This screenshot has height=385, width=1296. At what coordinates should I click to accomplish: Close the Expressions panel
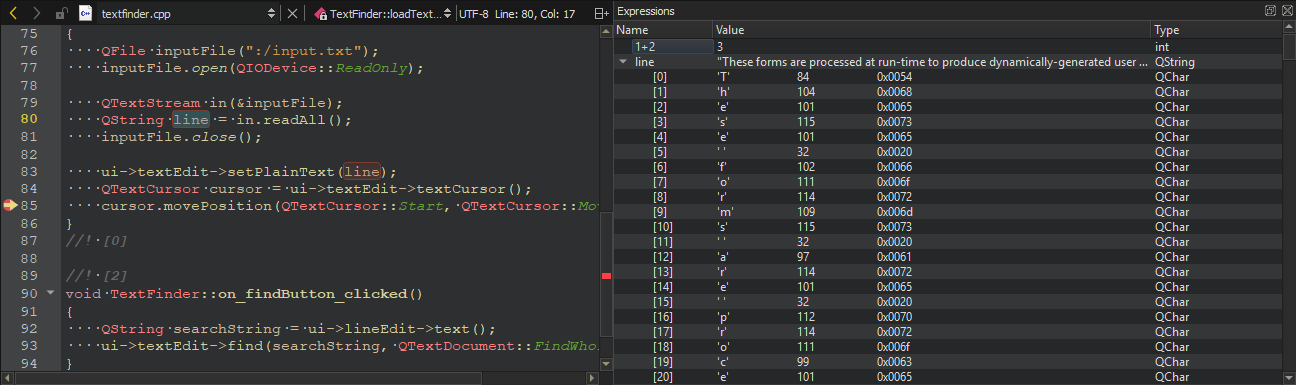(1286, 11)
